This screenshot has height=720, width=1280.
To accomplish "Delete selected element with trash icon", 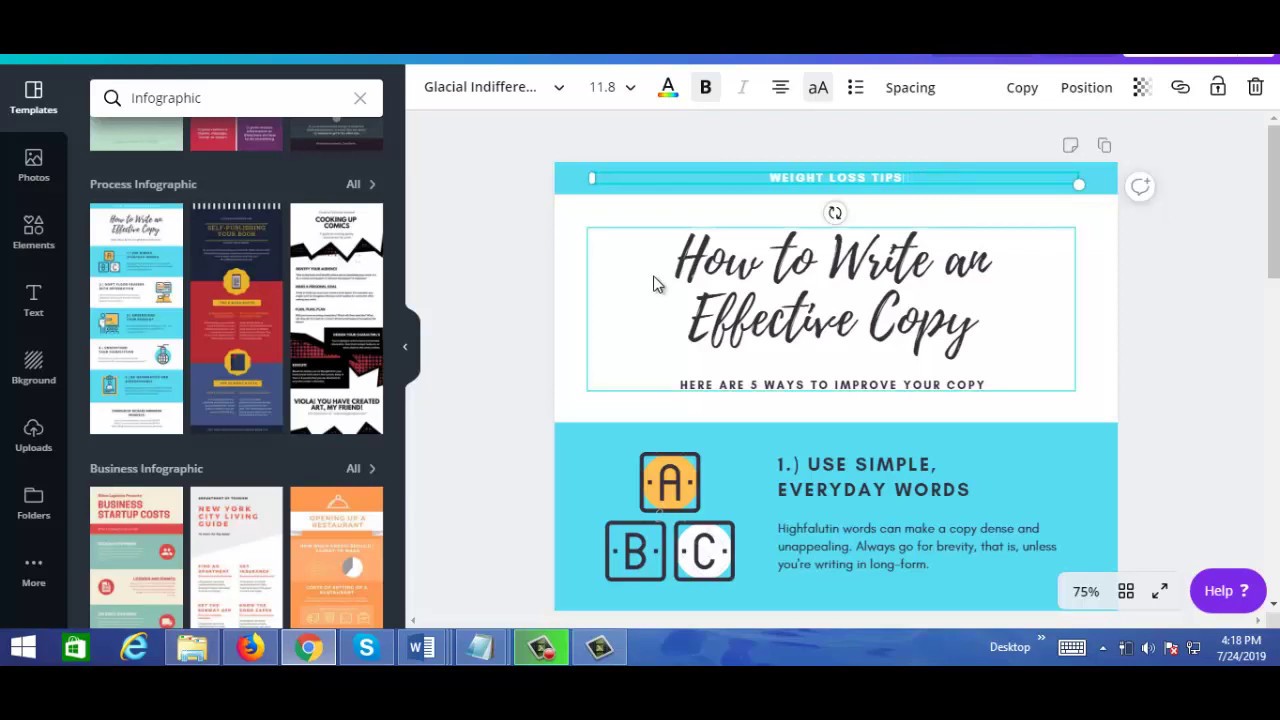I will 1256,87.
